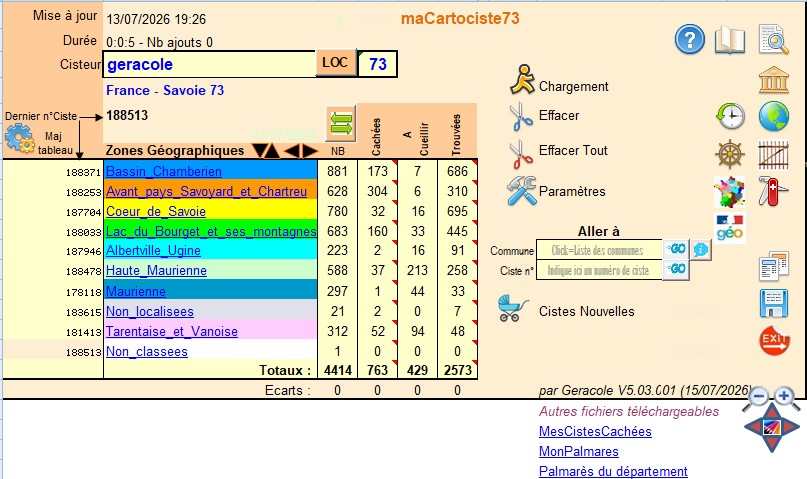Save with the floppy disk icon
The image size is (807, 479).
[x=774, y=303]
